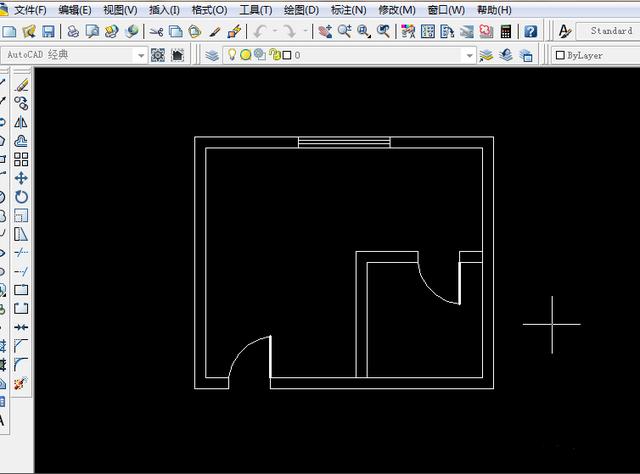Image resolution: width=640 pixels, height=474 pixels.
Task: Open the QuickCalc calculator
Action: pyautogui.click(x=506, y=31)
